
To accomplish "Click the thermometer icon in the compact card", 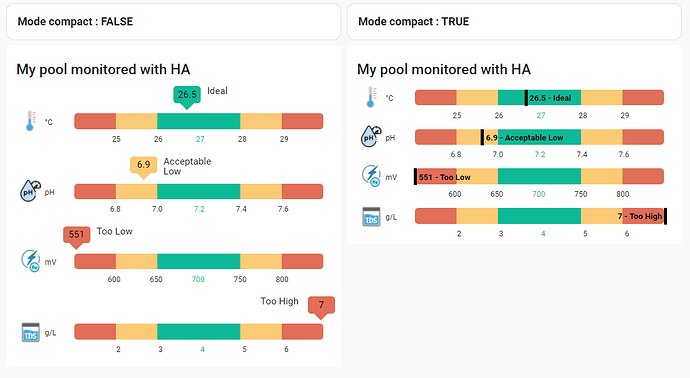I will 372,97.
